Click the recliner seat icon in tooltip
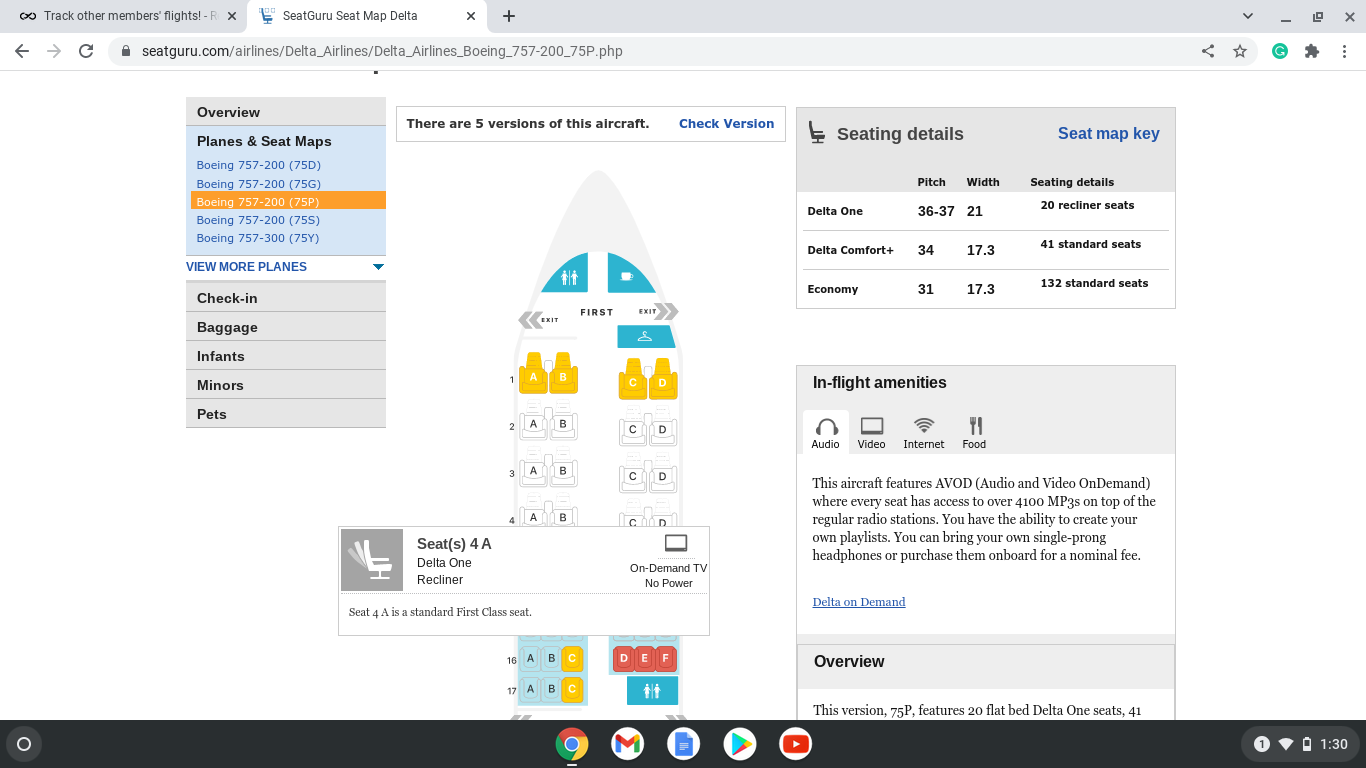Screen dimensions: 1366x768 [x=372, y=560]
